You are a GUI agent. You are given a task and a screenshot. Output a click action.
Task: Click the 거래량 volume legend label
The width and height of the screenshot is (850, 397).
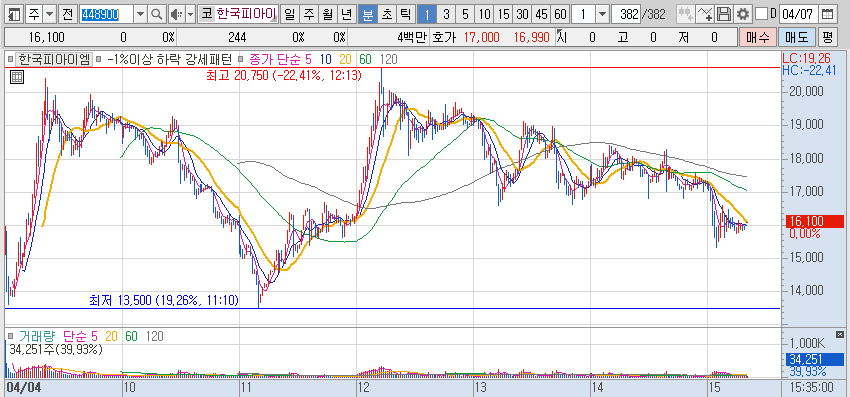38,336
